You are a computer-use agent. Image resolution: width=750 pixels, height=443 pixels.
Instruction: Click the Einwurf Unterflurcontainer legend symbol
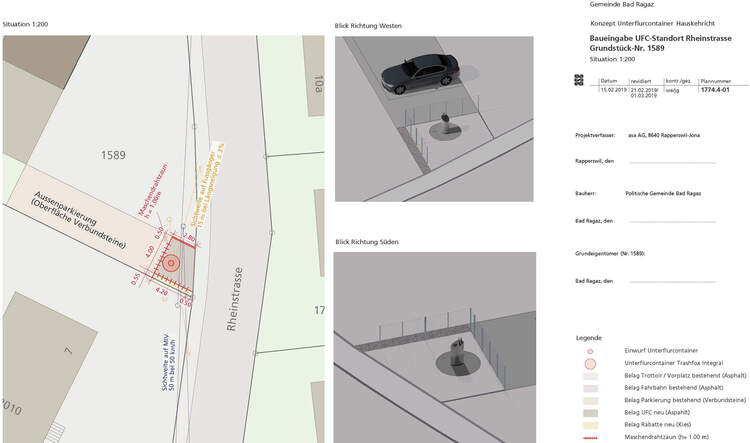[591, 352]
